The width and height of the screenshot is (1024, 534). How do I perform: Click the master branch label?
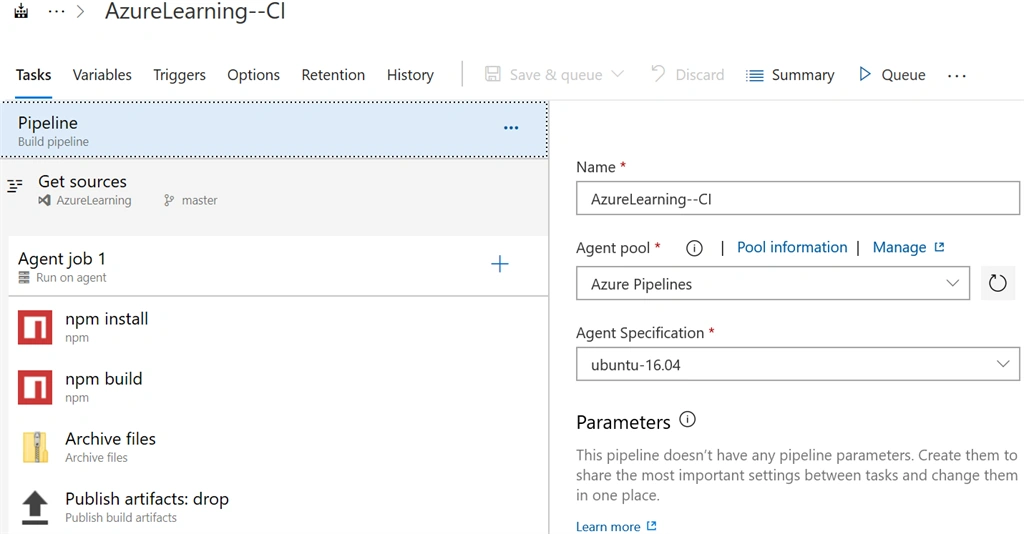click(x=199, y=200)
